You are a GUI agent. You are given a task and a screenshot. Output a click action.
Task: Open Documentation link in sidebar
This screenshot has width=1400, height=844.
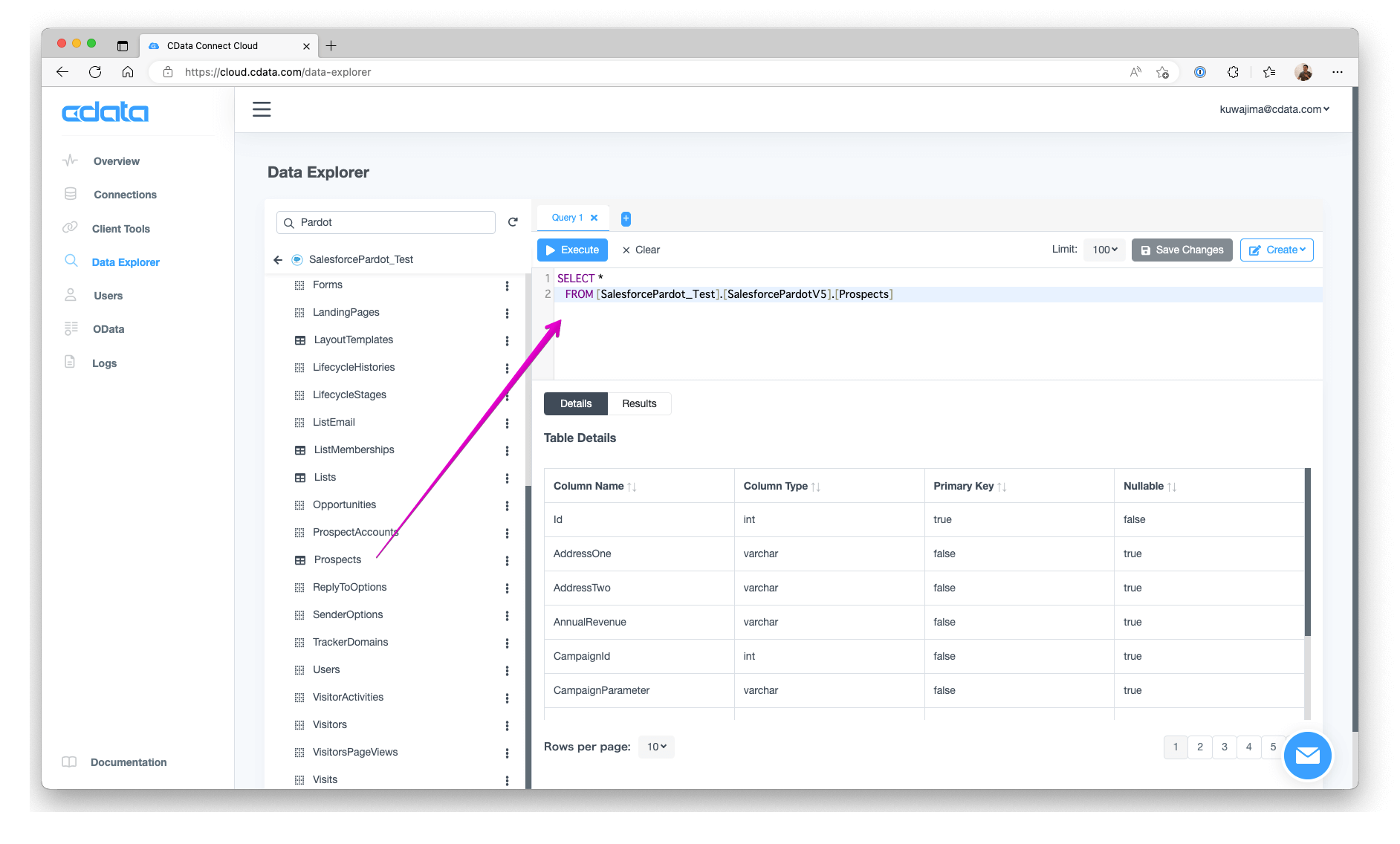point(129,763)
